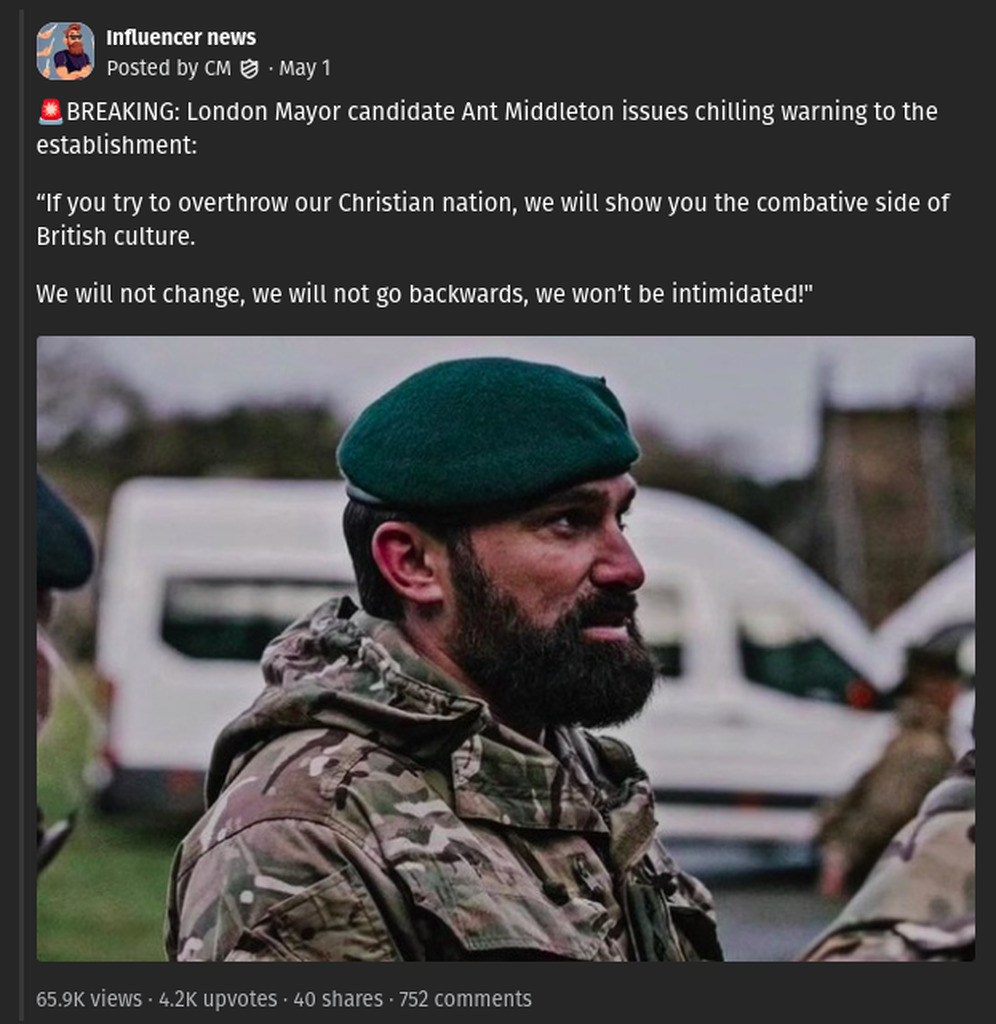Click the 65.9K views count
Image resolution: width=996 pixels, height=1024 pixels.
[89, 999]
